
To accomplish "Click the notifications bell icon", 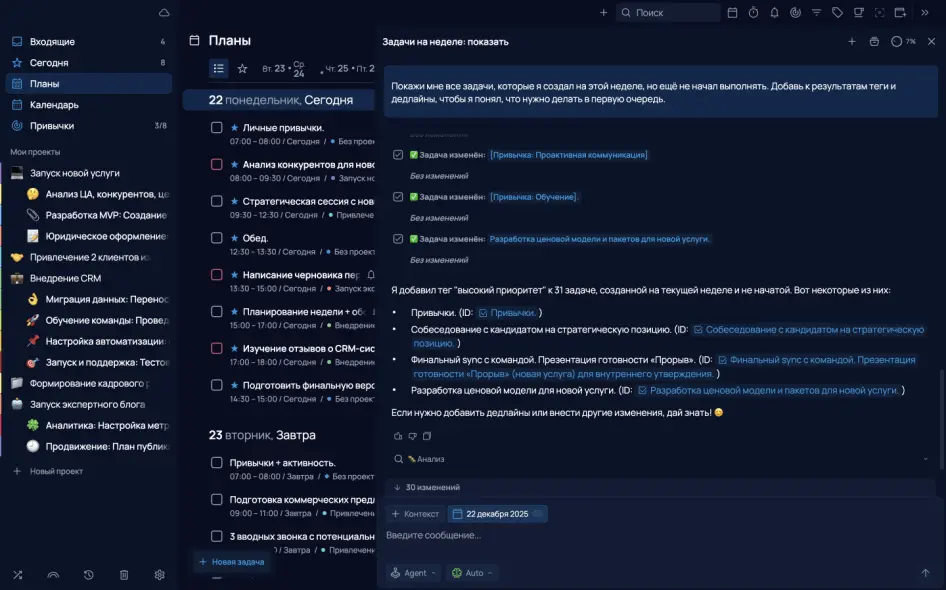I will pyautogui.click(x=774, y=13).
